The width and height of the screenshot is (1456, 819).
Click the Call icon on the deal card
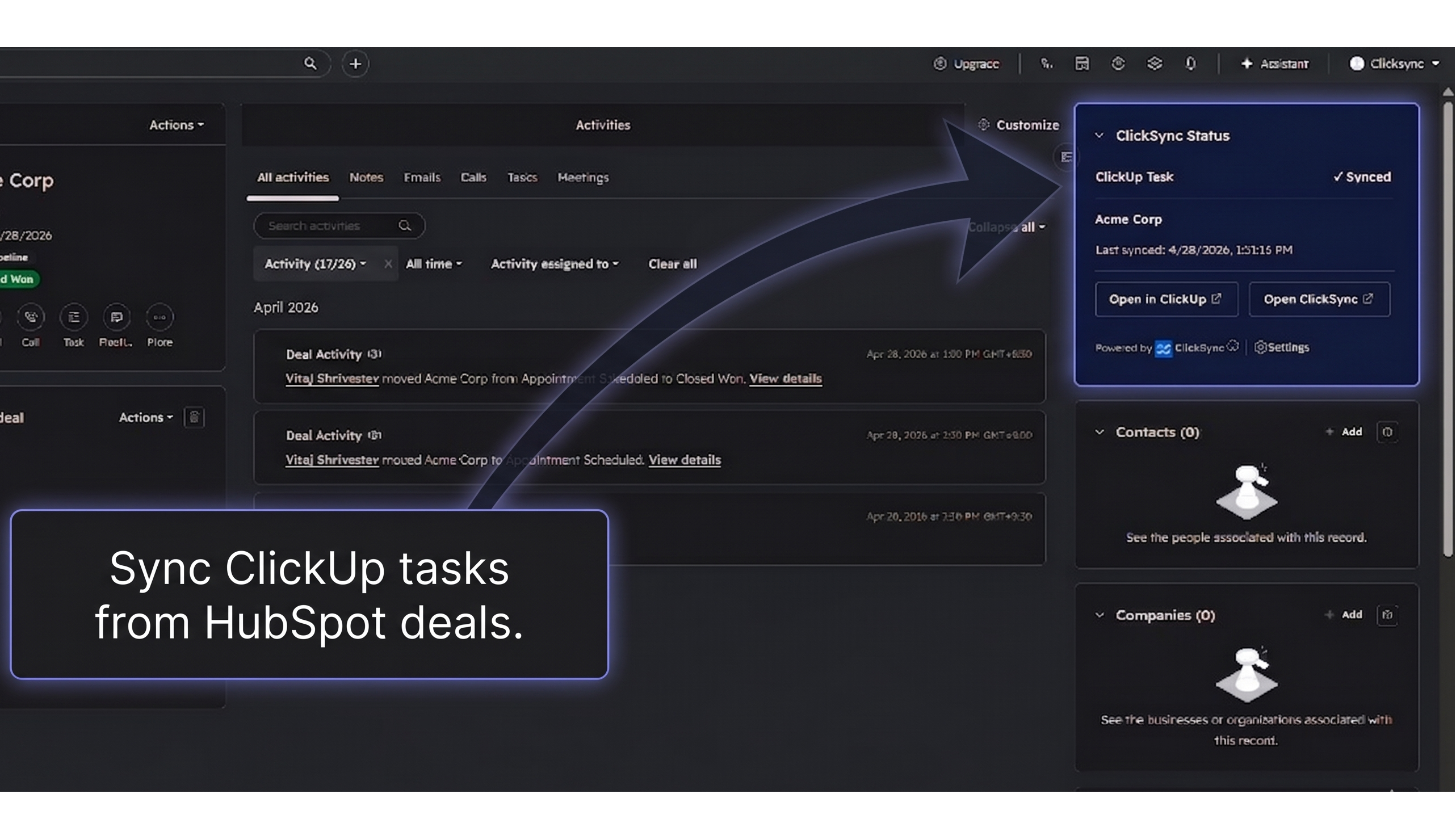click(x=31, y=318)
